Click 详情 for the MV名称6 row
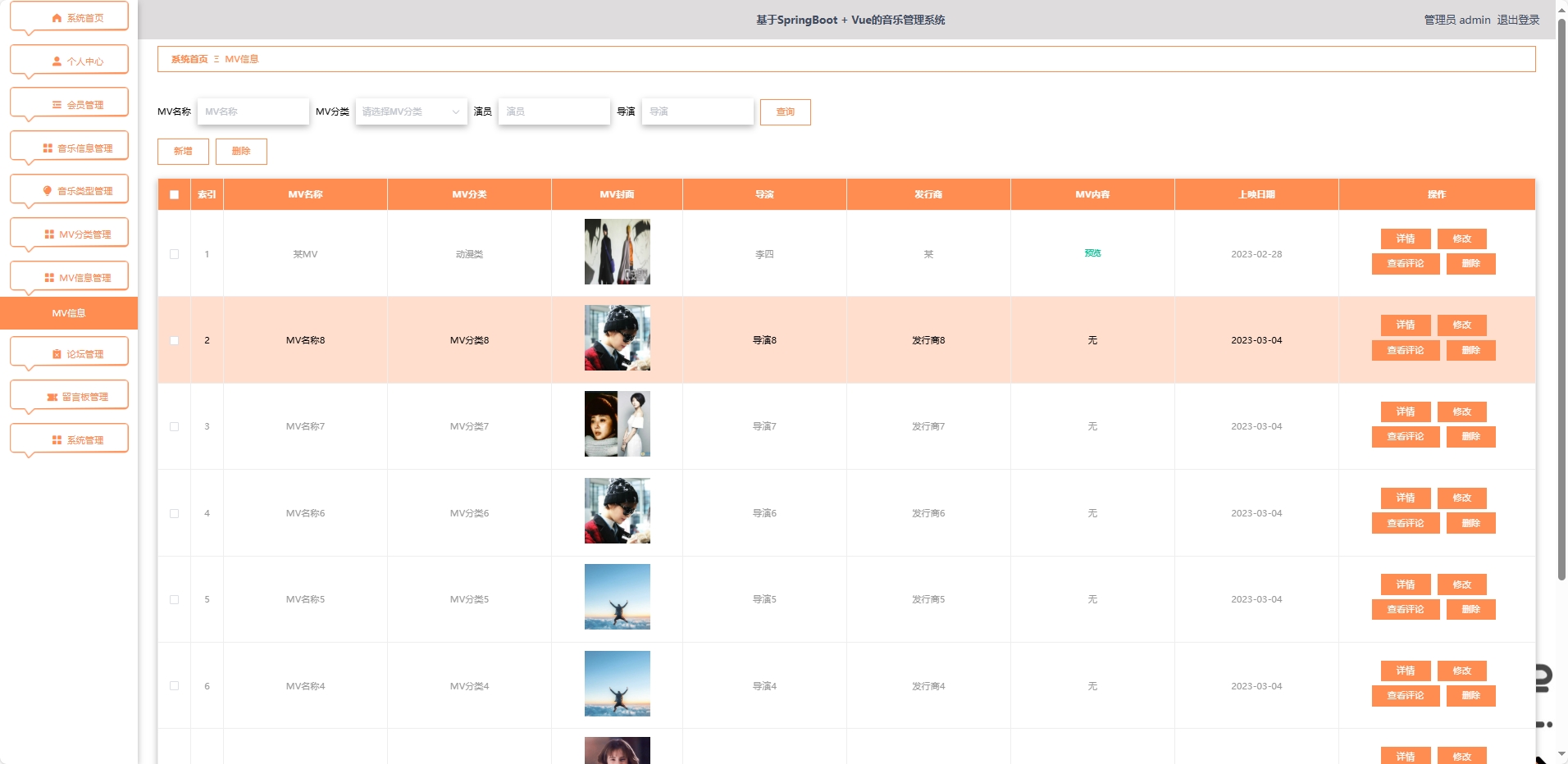The image size is (1568, 764). click(x=1406, y=498)
